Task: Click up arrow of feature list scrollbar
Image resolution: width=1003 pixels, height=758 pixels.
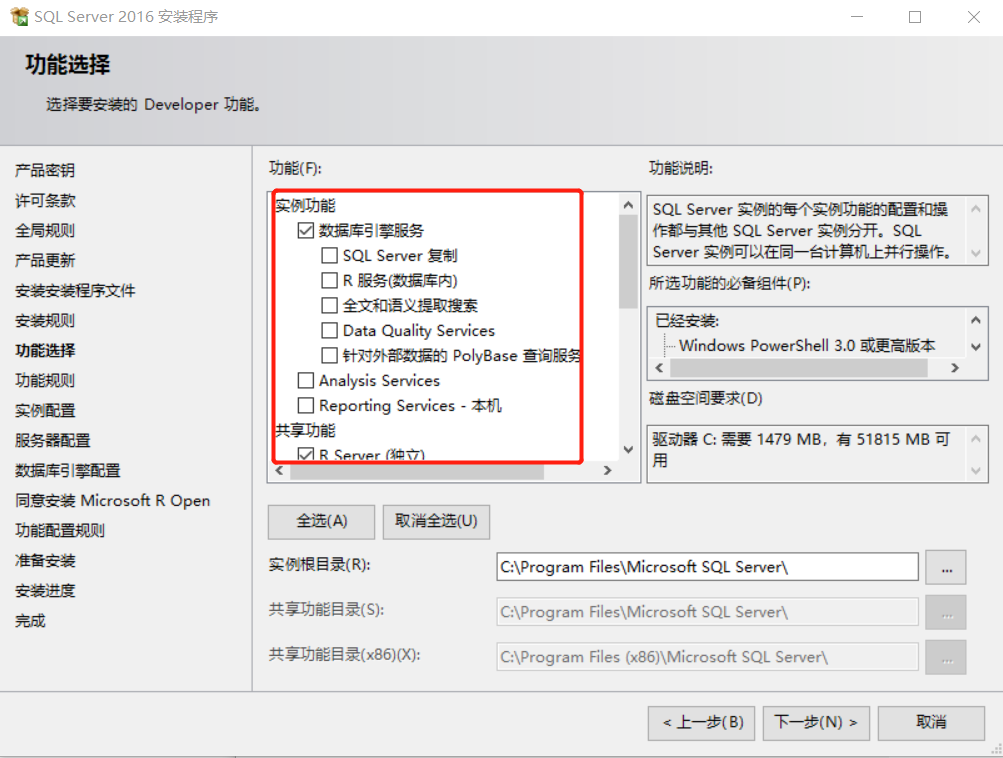Action: [628, 205]
